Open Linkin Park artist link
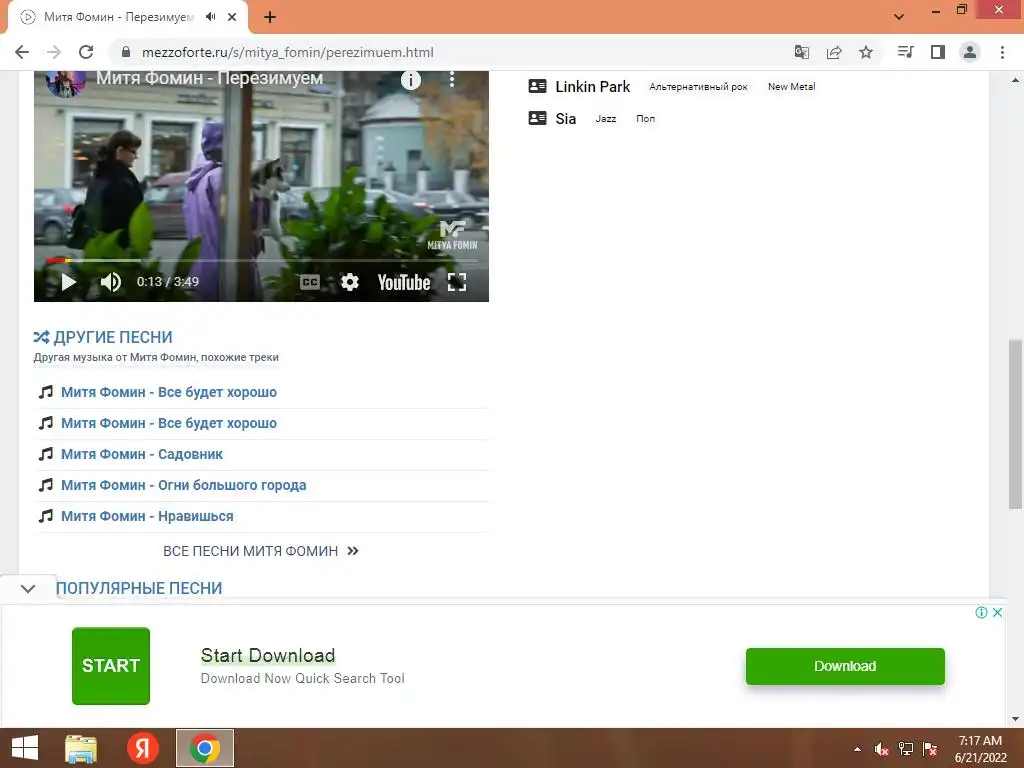 (592, 87)
